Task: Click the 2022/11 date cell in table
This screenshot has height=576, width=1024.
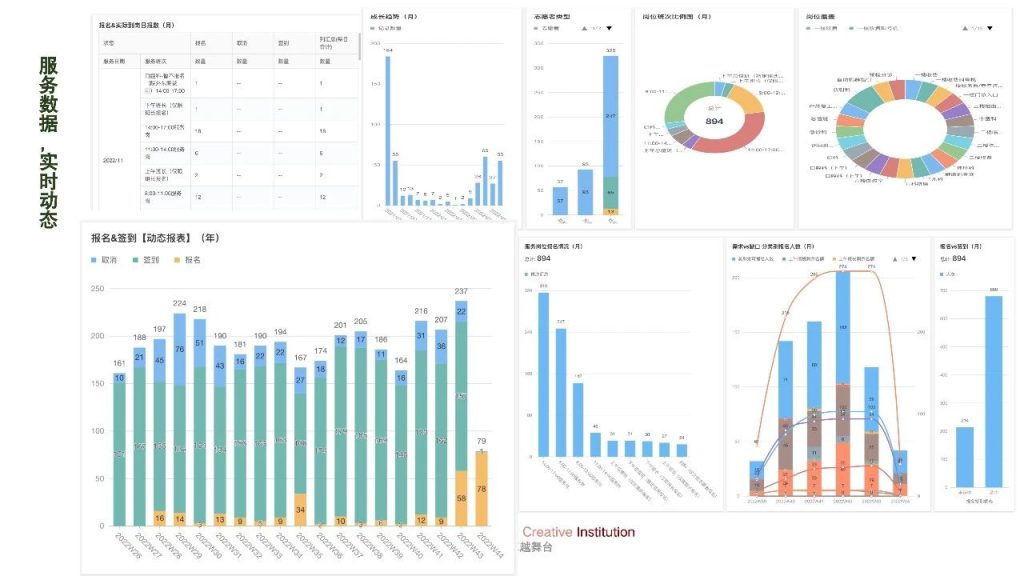Action: pyautogui.click(x=111, y=158)
